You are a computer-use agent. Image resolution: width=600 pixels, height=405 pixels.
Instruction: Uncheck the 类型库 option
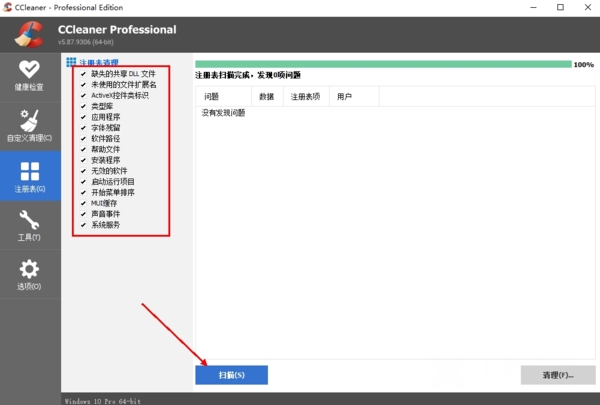(x=83, y=106)
